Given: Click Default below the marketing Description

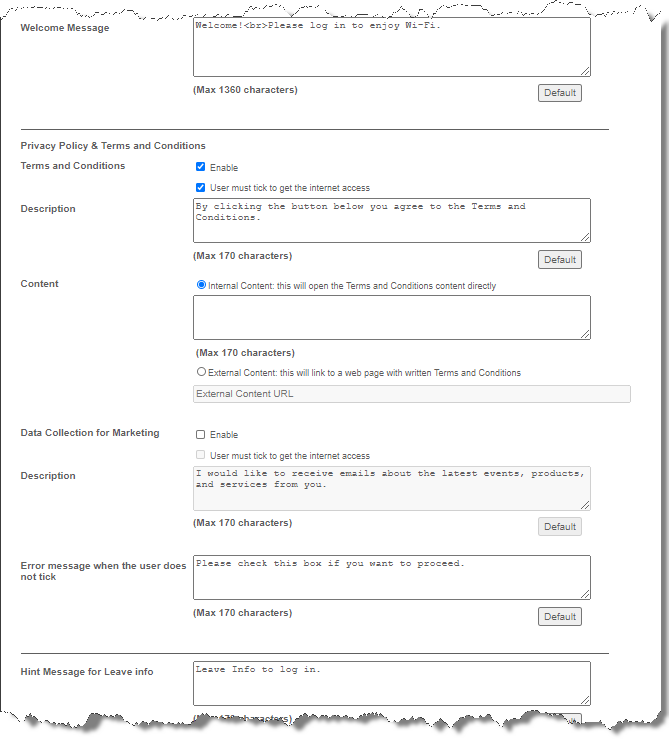Looking at the screenshot, I should click(560, 526).
